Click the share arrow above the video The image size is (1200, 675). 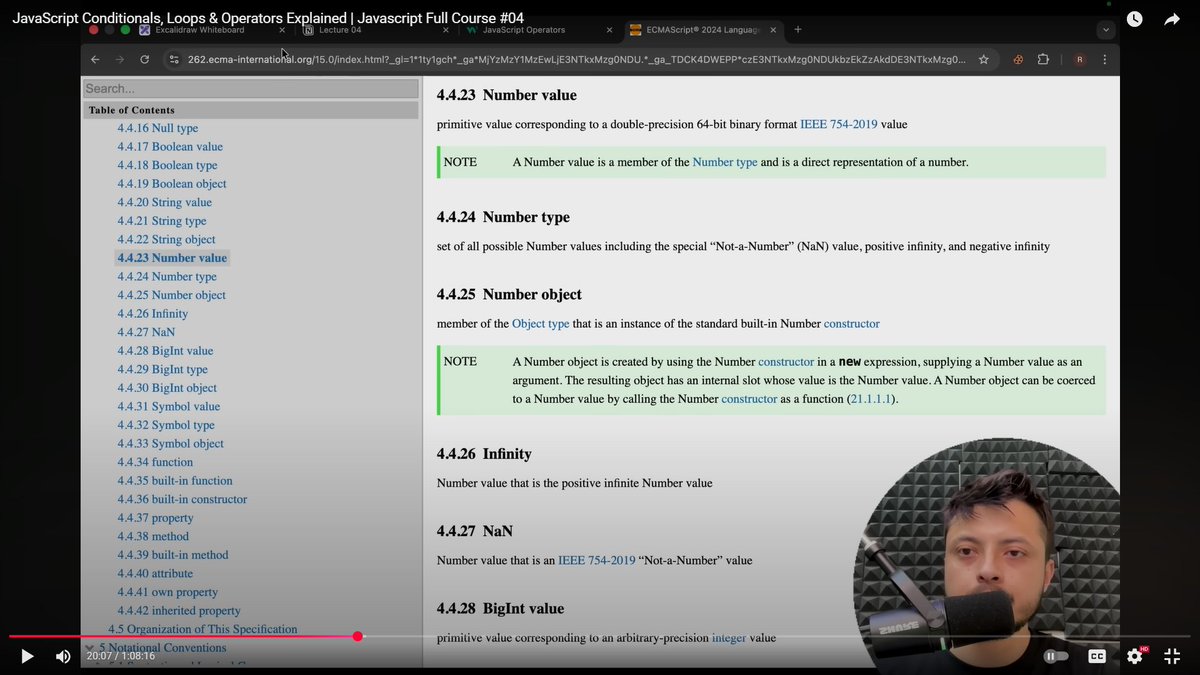point(1171,18)
